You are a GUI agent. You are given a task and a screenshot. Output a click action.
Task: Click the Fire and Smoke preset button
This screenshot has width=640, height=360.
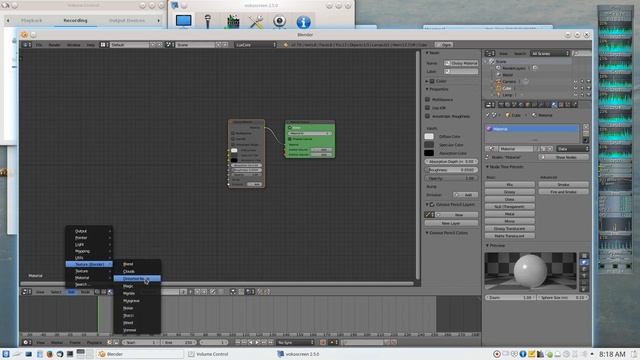tap(563, 192)
